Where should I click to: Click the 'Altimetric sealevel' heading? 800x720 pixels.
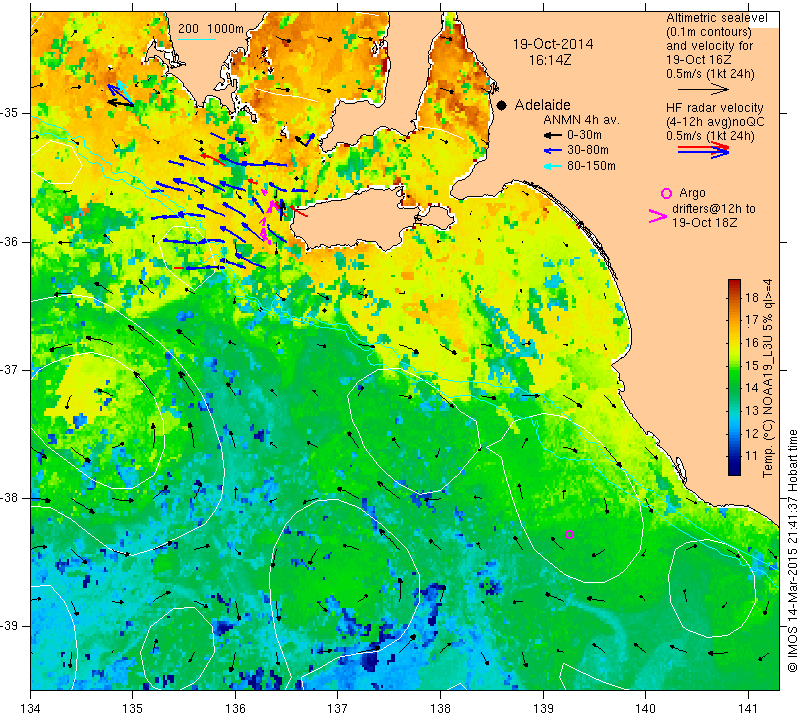[717, 18]
